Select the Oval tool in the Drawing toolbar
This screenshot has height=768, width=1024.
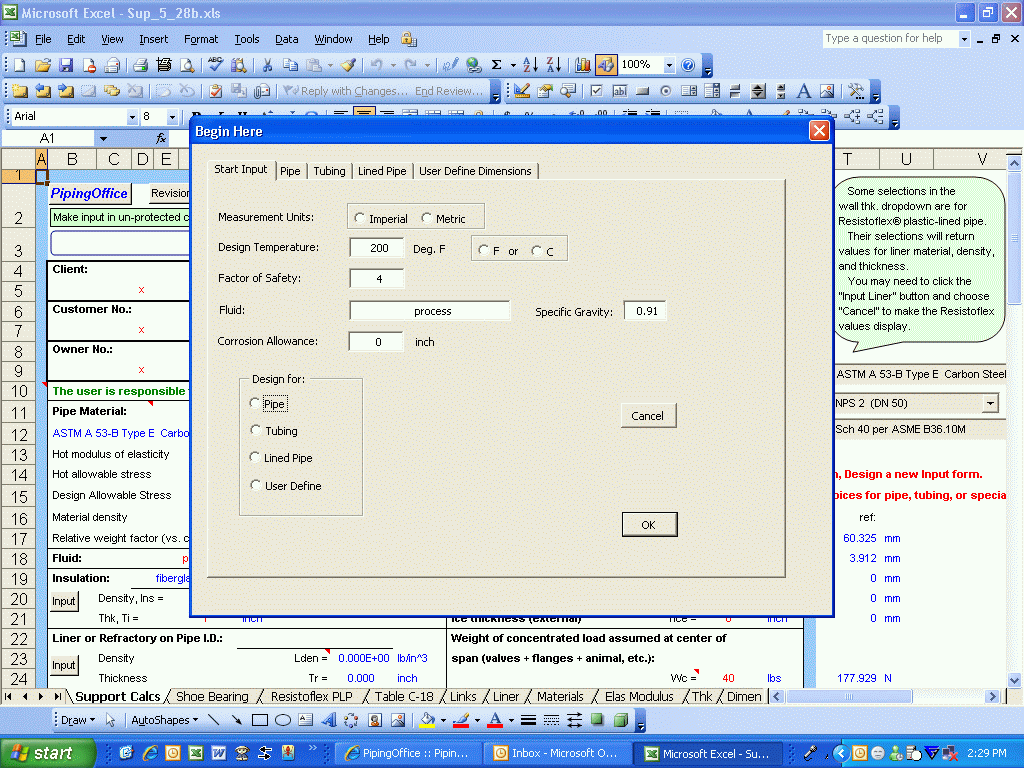point(283,720)
